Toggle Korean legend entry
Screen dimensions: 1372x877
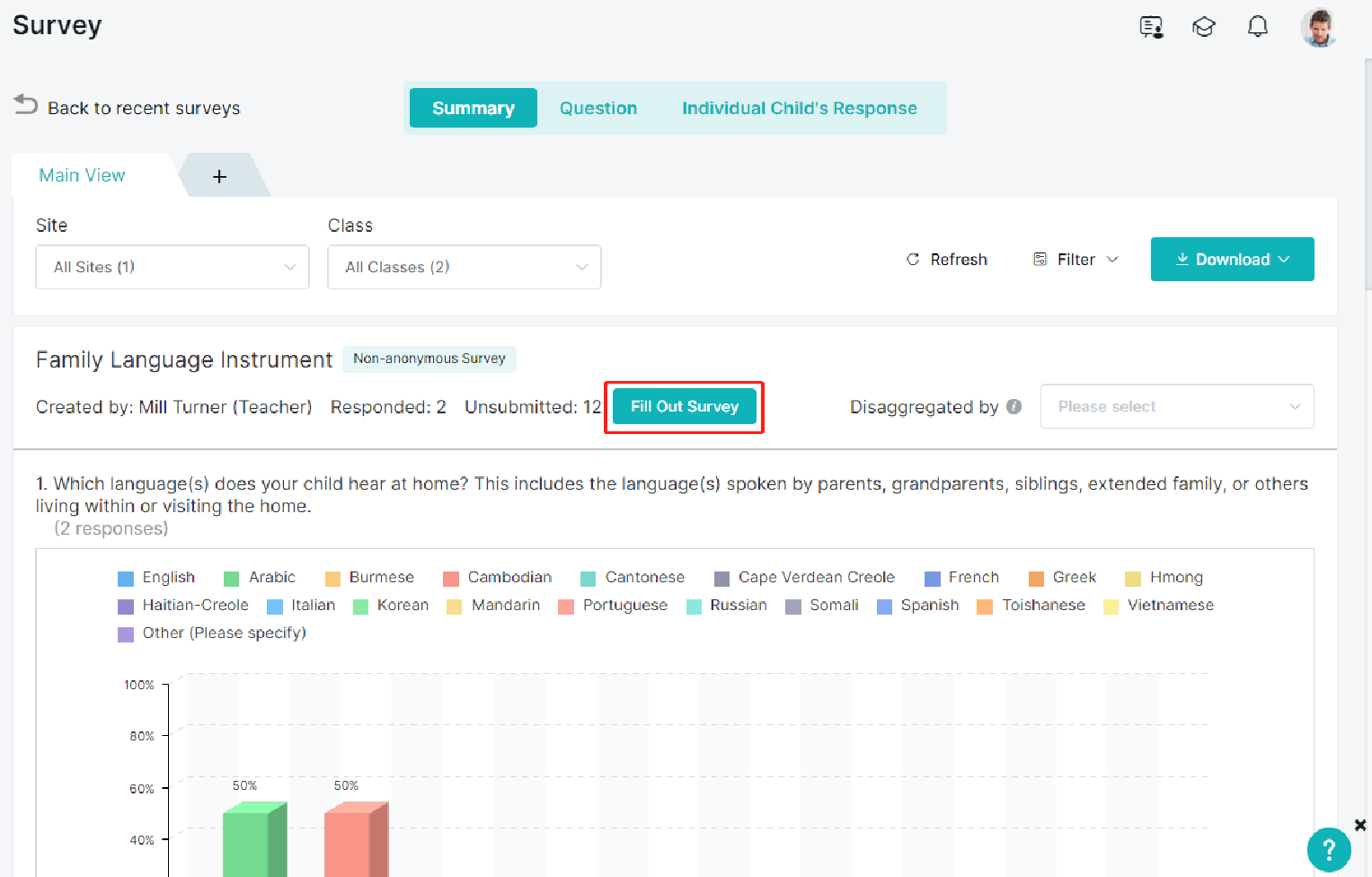click(x=391, y=605)
